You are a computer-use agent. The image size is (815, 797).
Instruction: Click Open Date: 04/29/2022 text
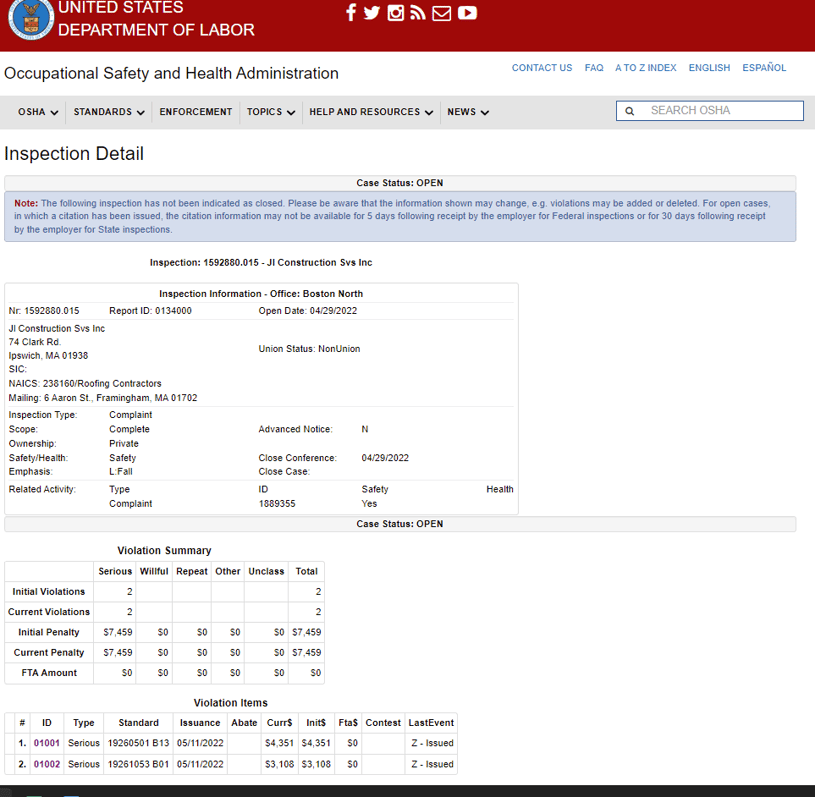[308, 311]
